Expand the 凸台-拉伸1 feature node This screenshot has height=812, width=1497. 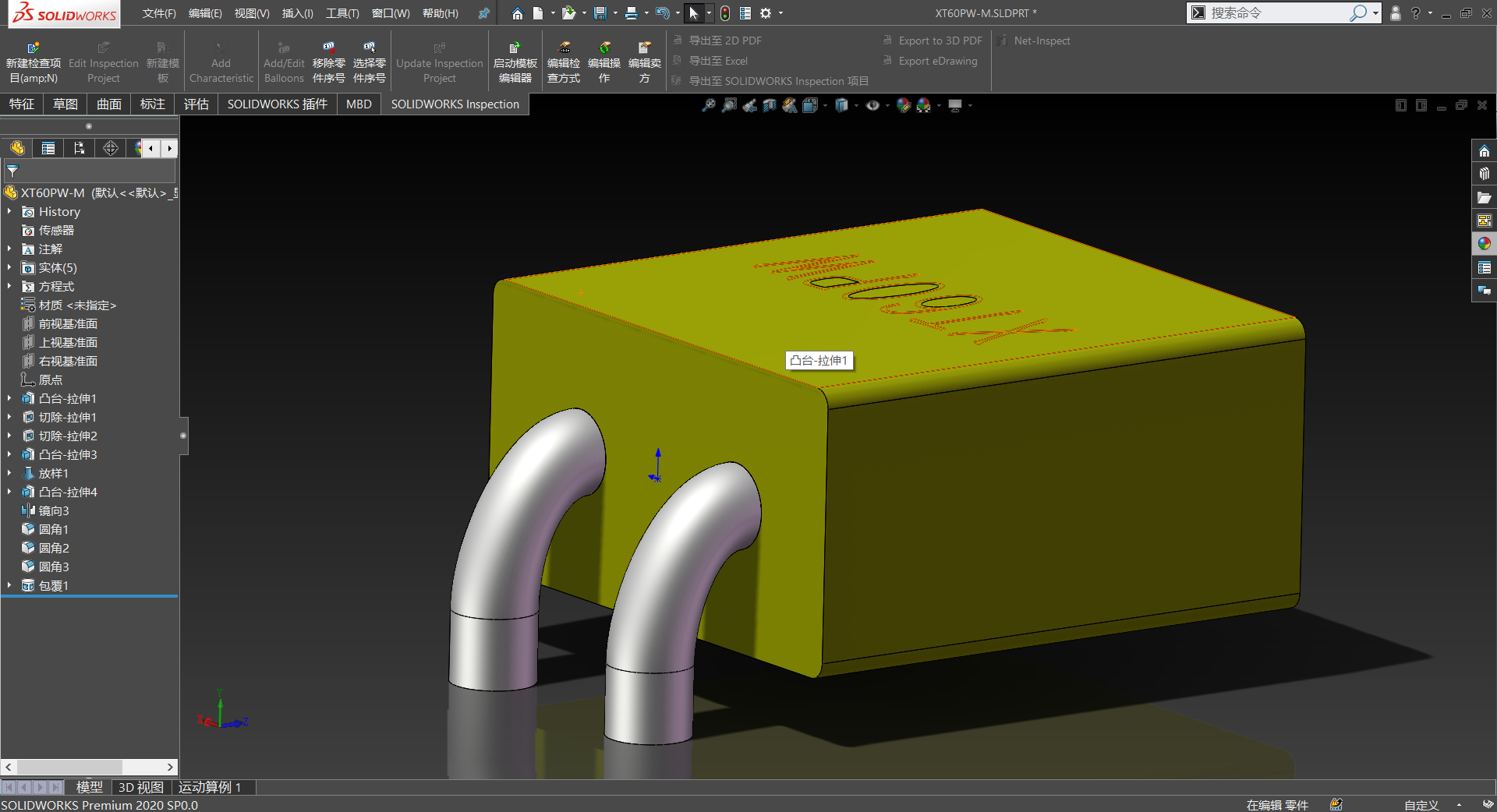(9, 398)
